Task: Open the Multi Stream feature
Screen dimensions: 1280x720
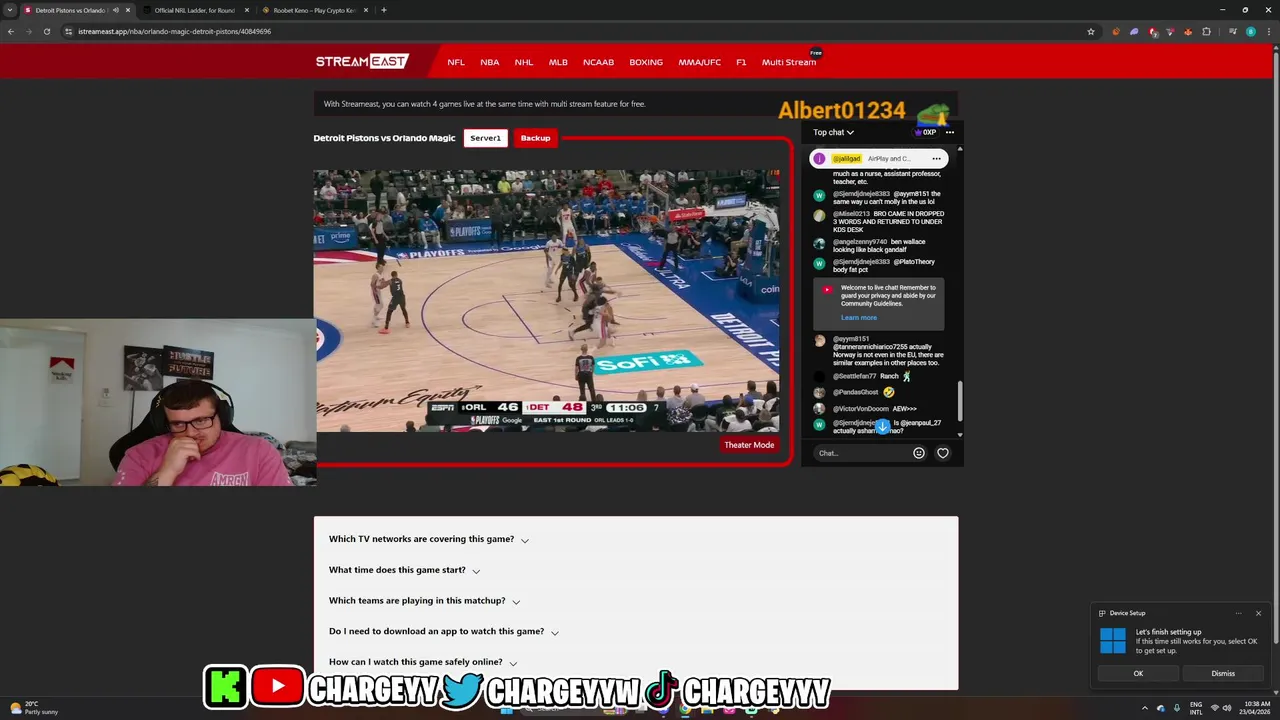Action: point(789,62)
